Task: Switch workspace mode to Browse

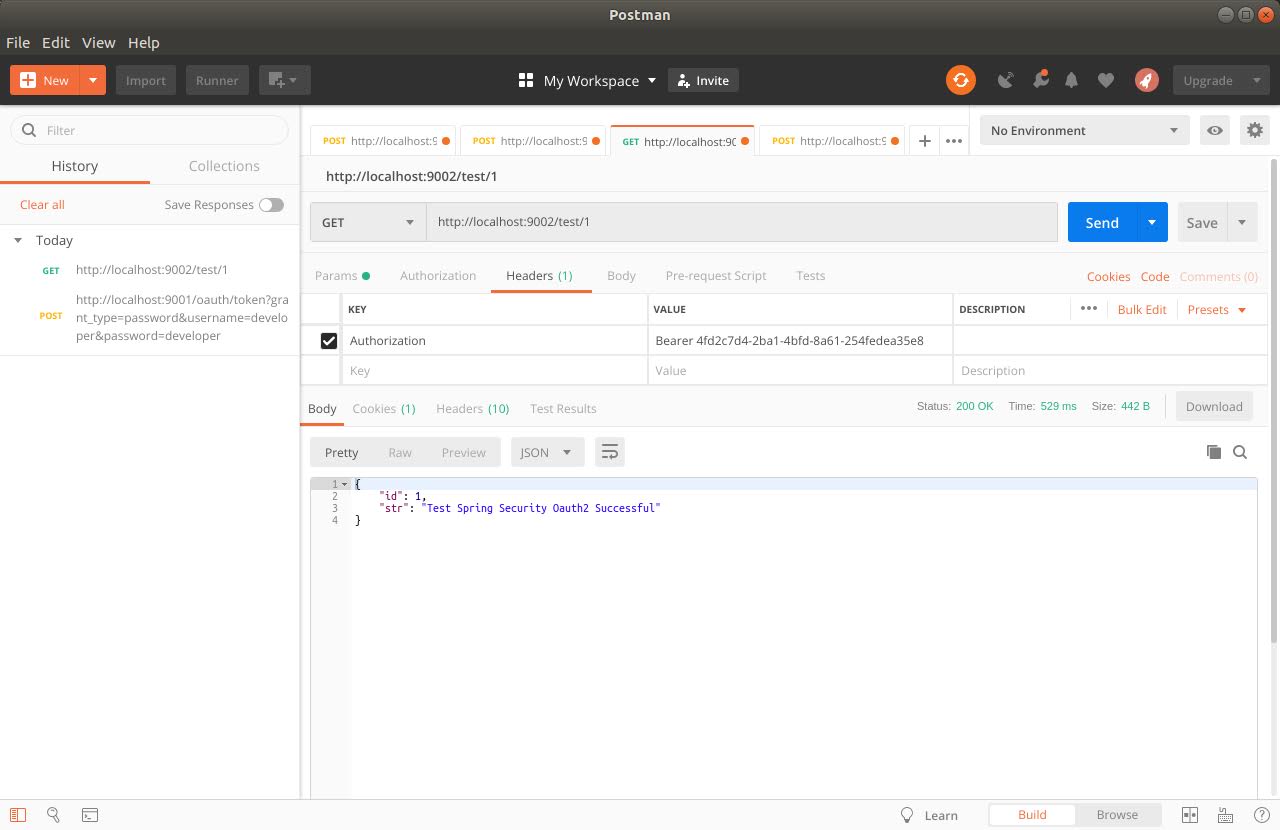Action: [1117, 815]
